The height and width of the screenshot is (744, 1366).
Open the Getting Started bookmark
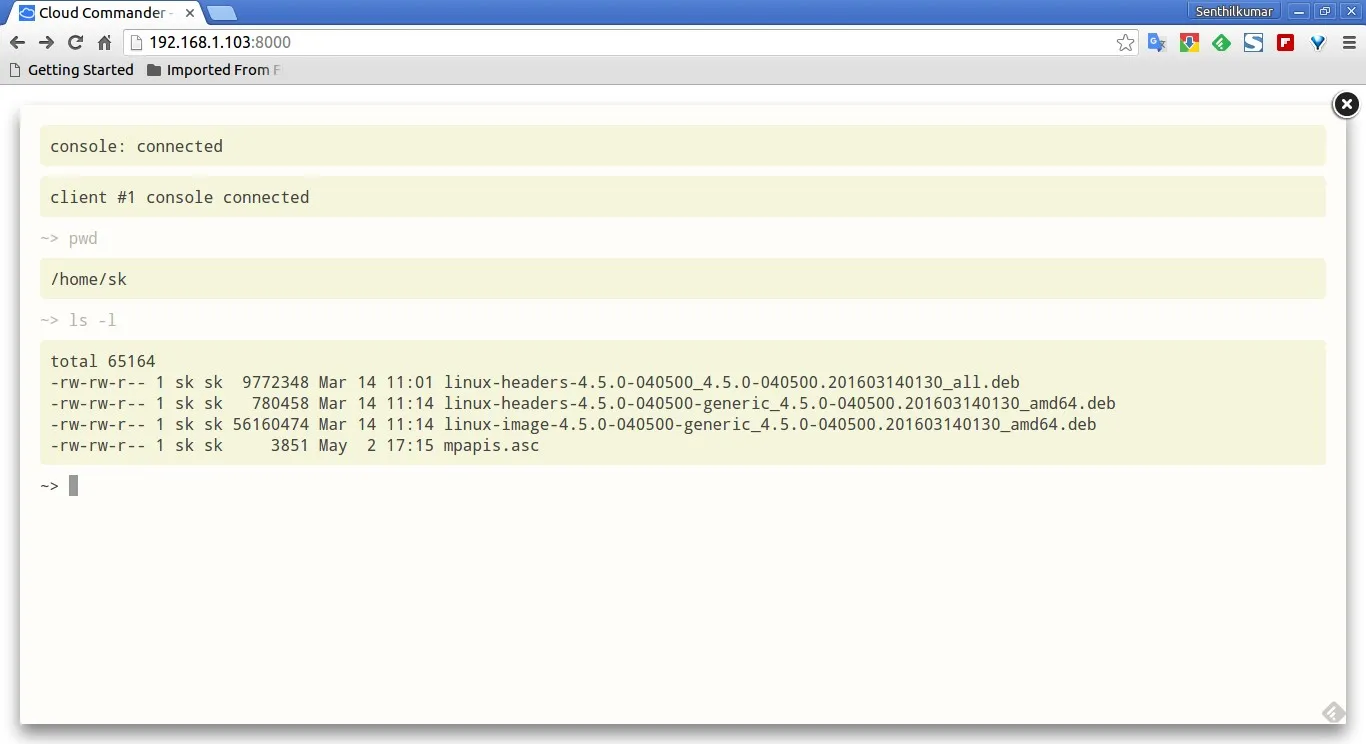[71, 70]
